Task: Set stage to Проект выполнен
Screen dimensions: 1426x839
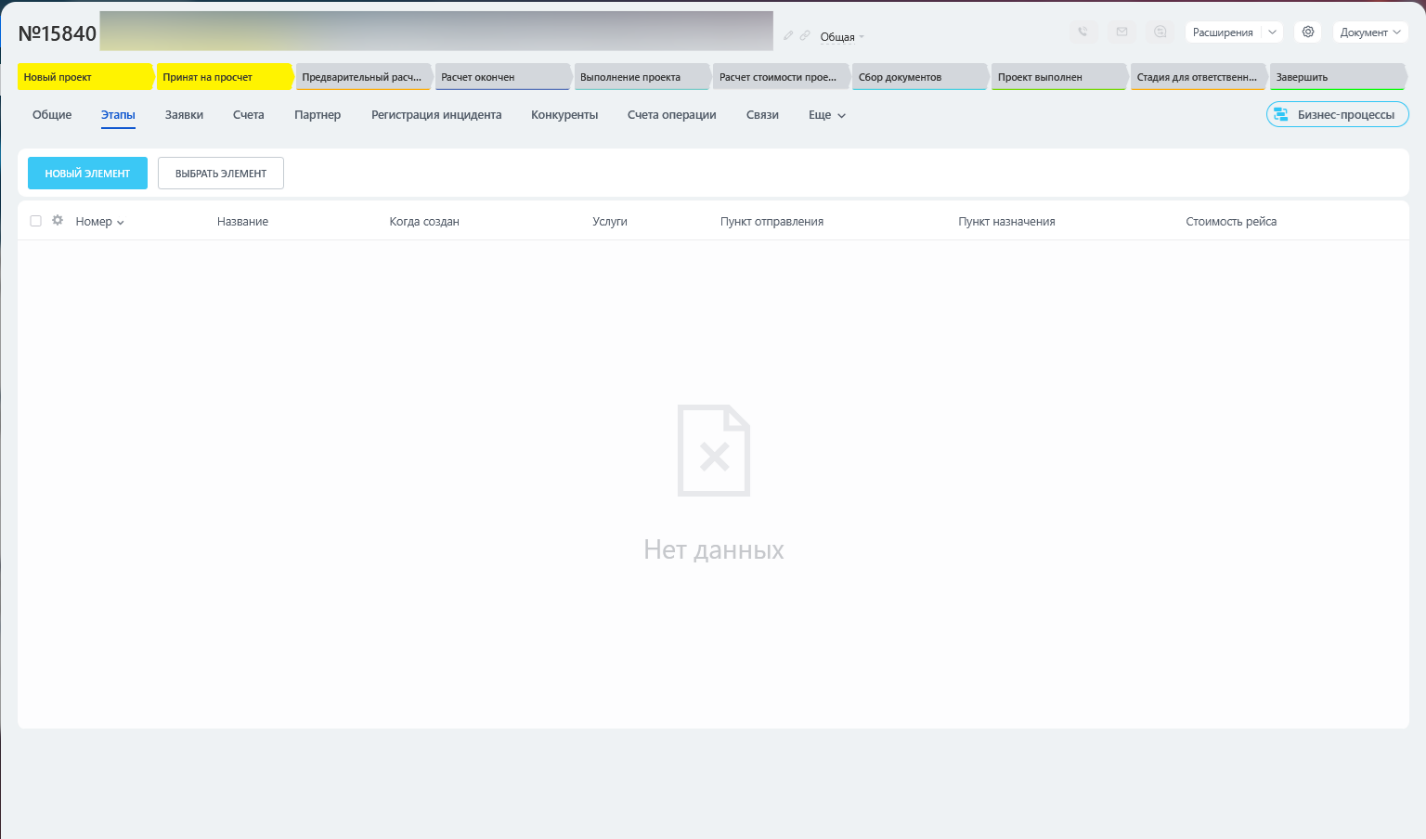Action: pos(1059,77)
